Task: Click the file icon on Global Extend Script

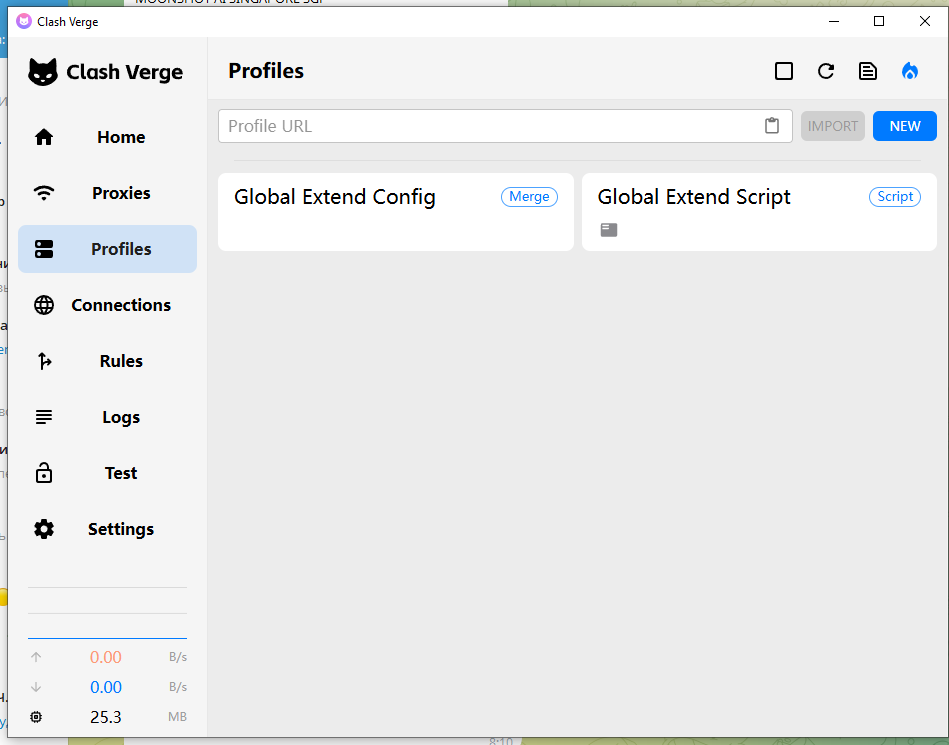Action: [x=609, y=230]
